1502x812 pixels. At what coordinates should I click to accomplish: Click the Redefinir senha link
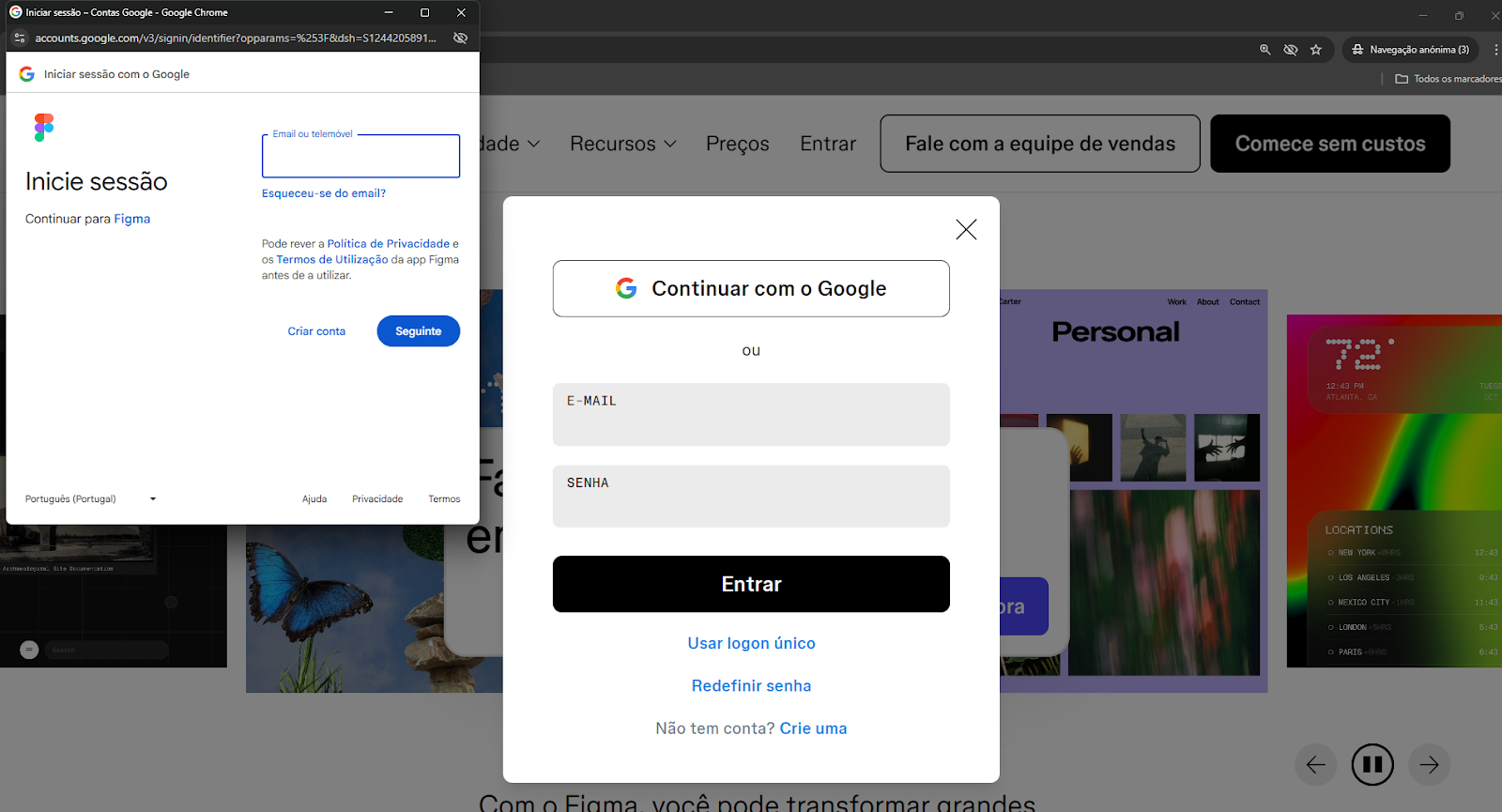751,686
